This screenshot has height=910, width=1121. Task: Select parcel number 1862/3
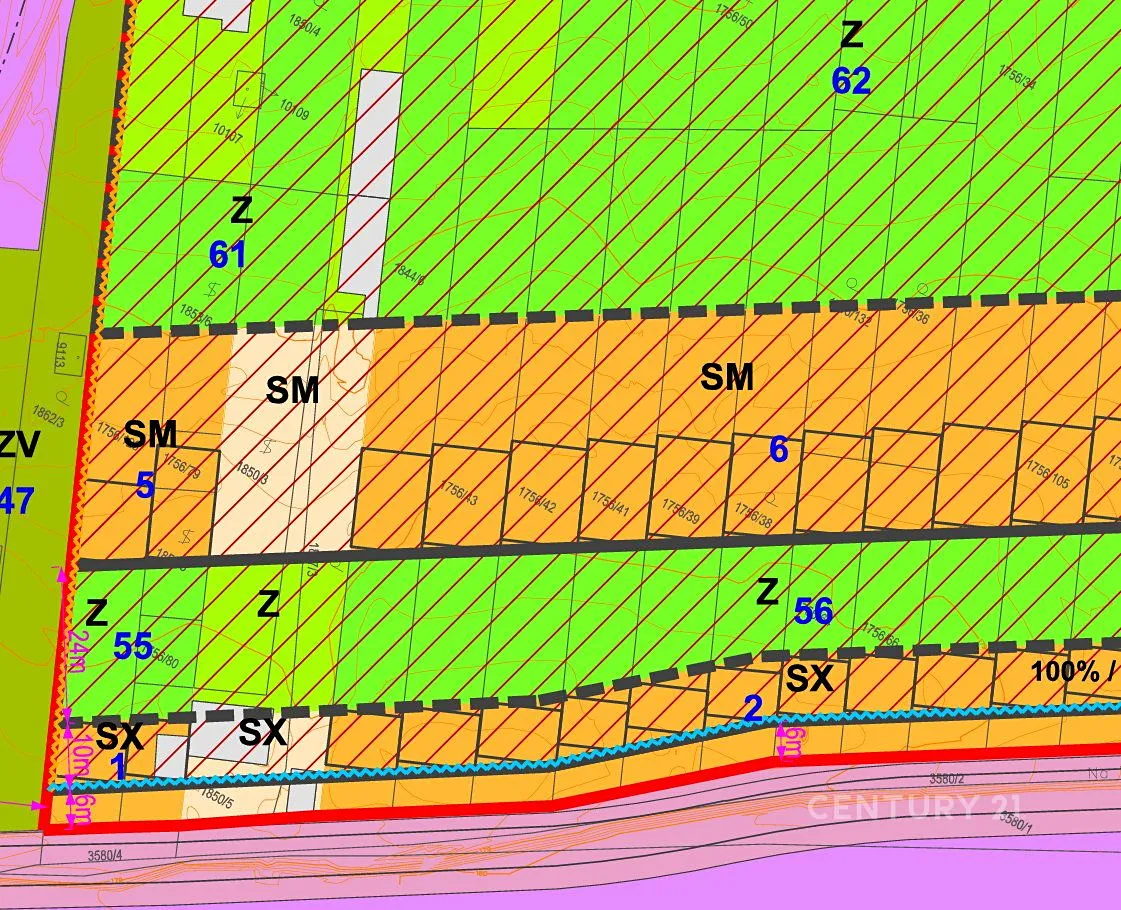point(48,416)
